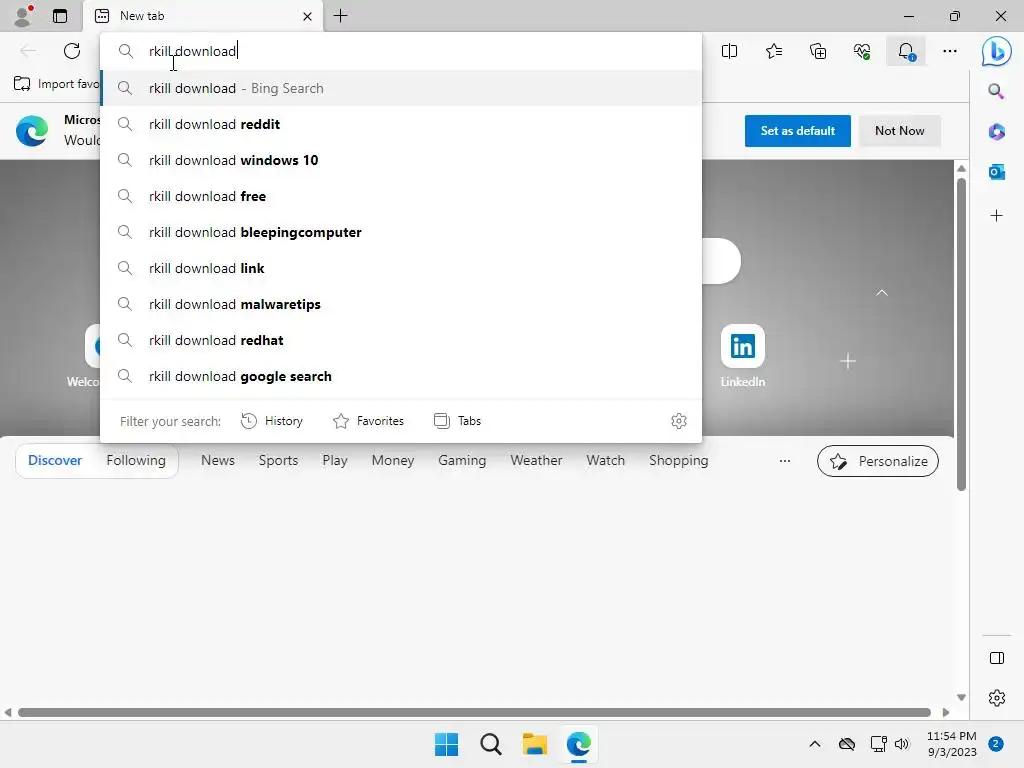Reload the page with refresh icon
Viewport: 1024px width, 768px height.
(72, 51)
